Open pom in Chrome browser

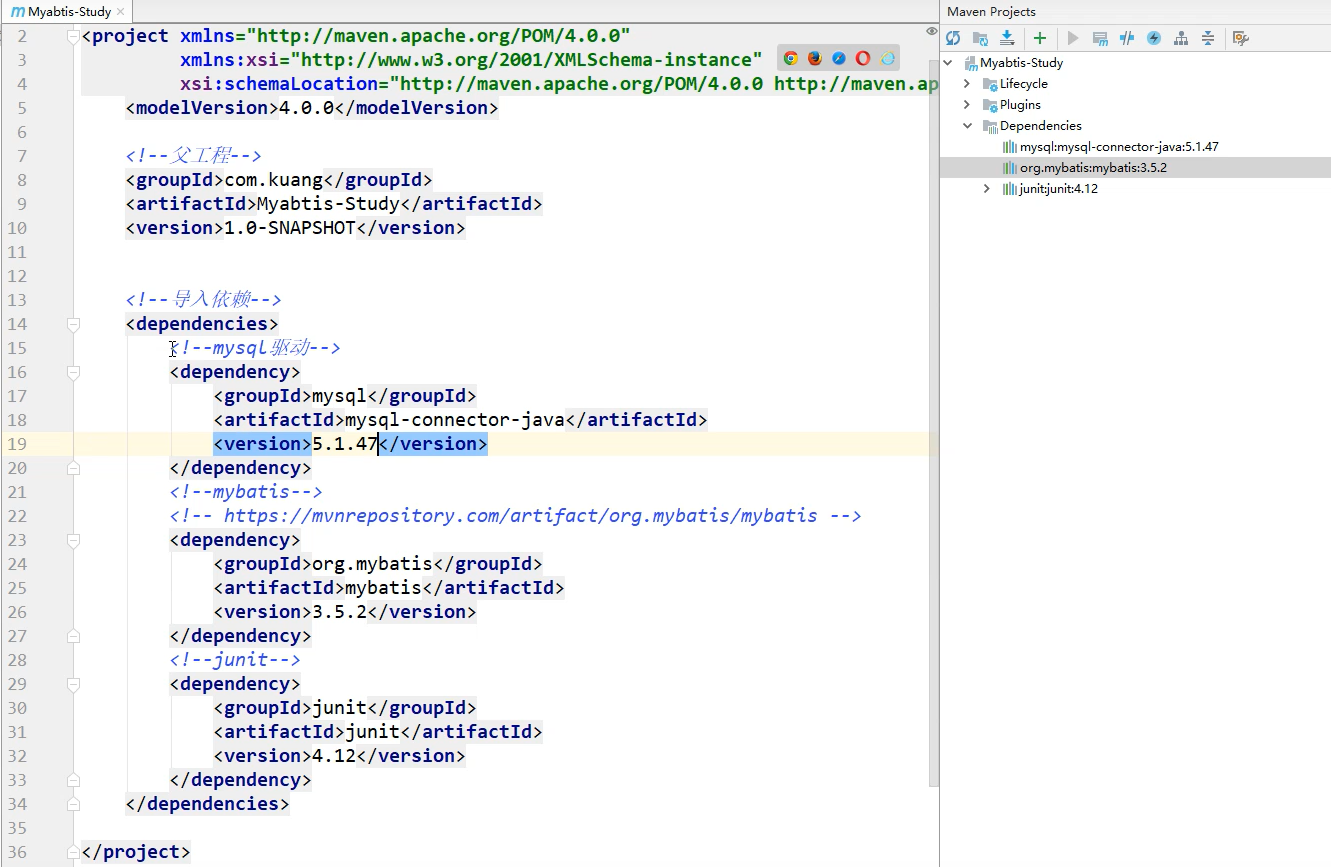coord(791,59)
